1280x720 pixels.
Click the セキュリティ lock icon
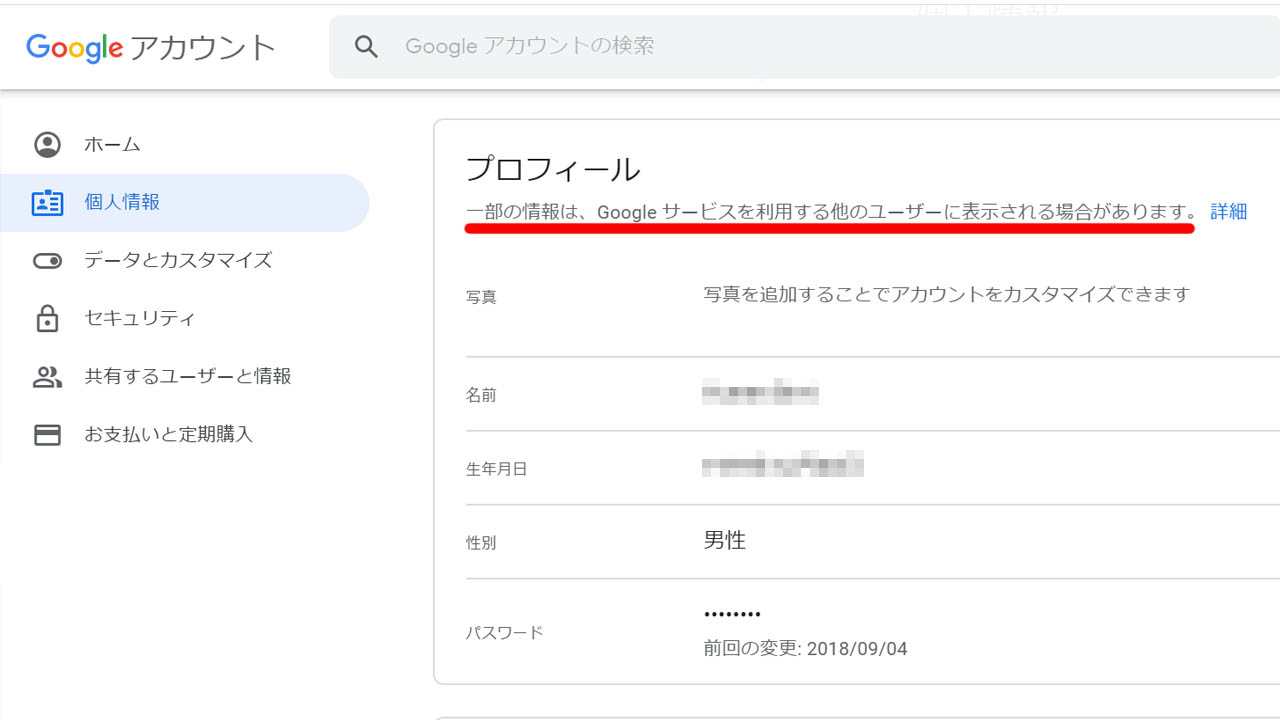[47, 318]
